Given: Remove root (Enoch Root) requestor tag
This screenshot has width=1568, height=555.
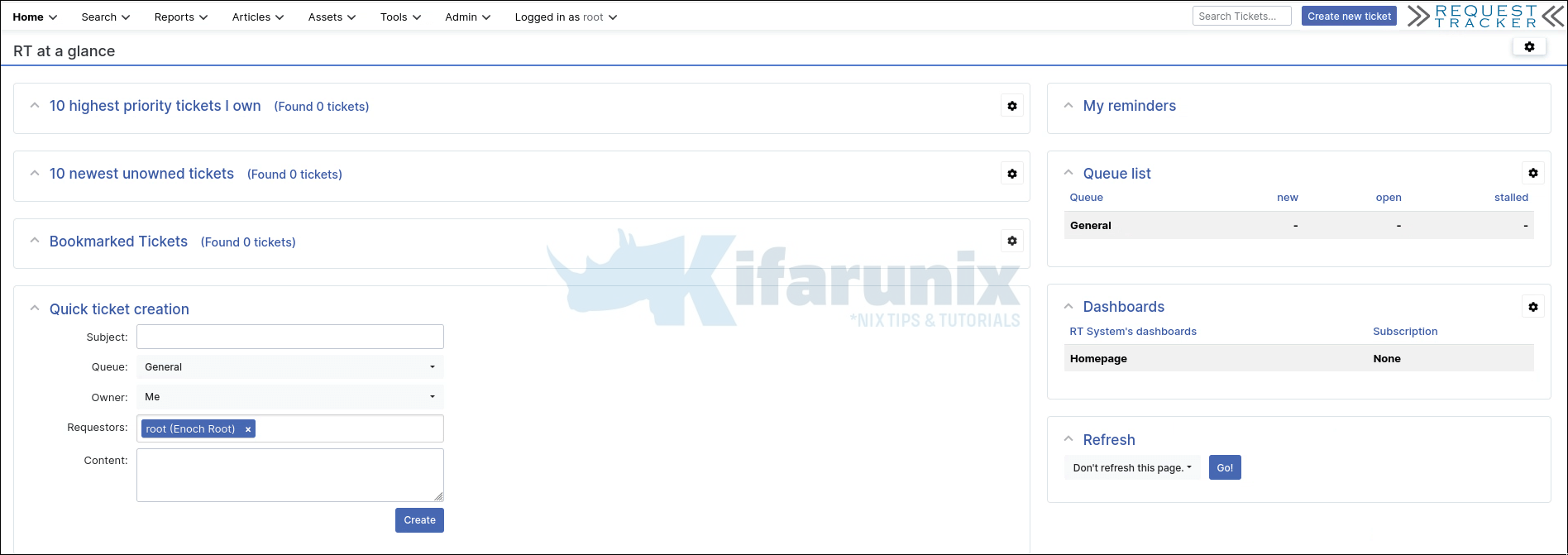Looking at the screenshot, I should tap(248, 429).
